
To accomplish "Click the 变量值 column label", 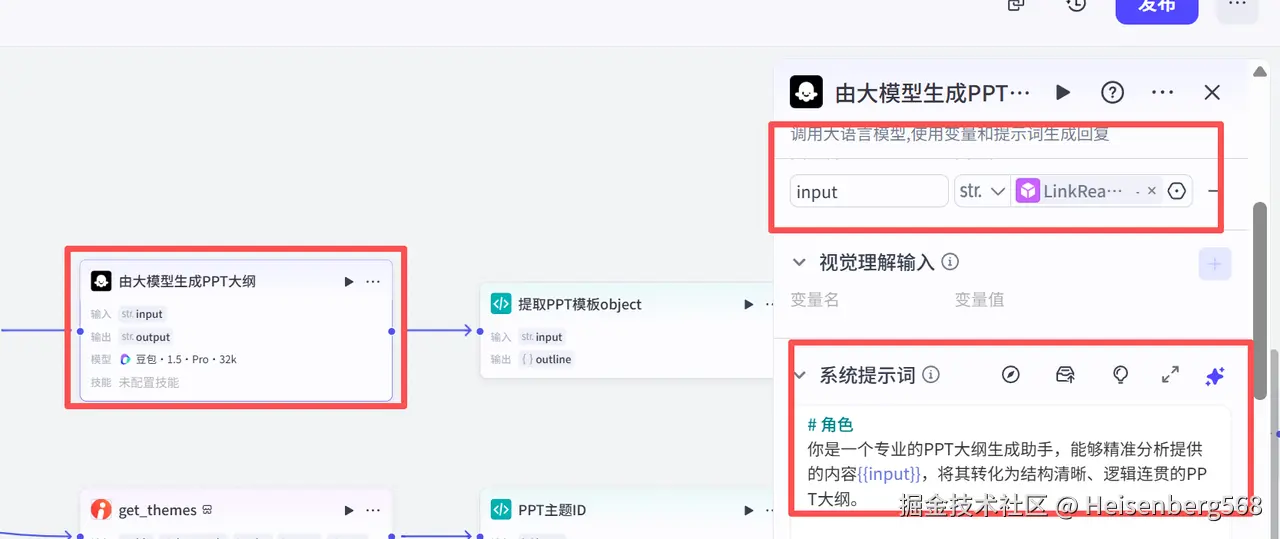I will 979,299.
